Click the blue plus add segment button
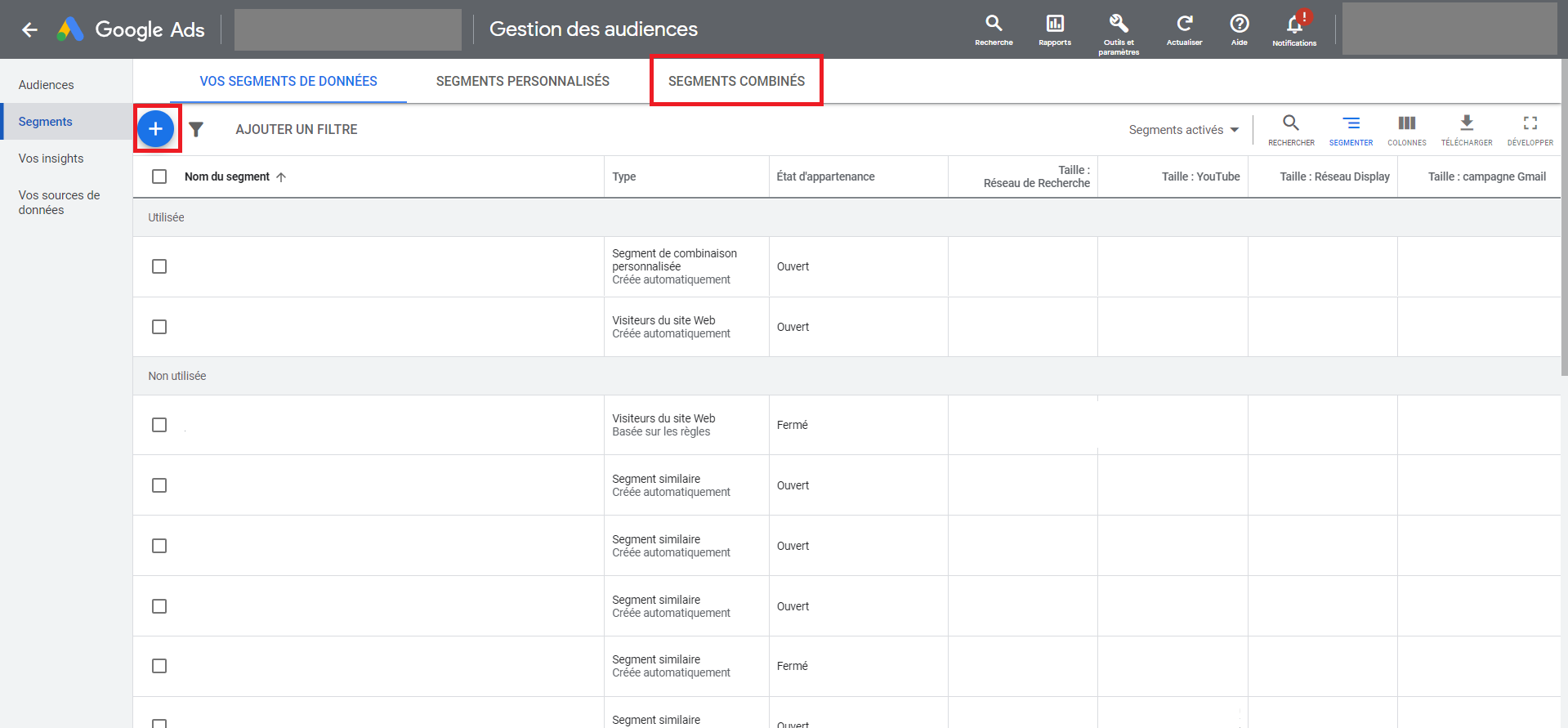Image resolution: width=1568 pixels, height=728 pixels. coord(155,129)
